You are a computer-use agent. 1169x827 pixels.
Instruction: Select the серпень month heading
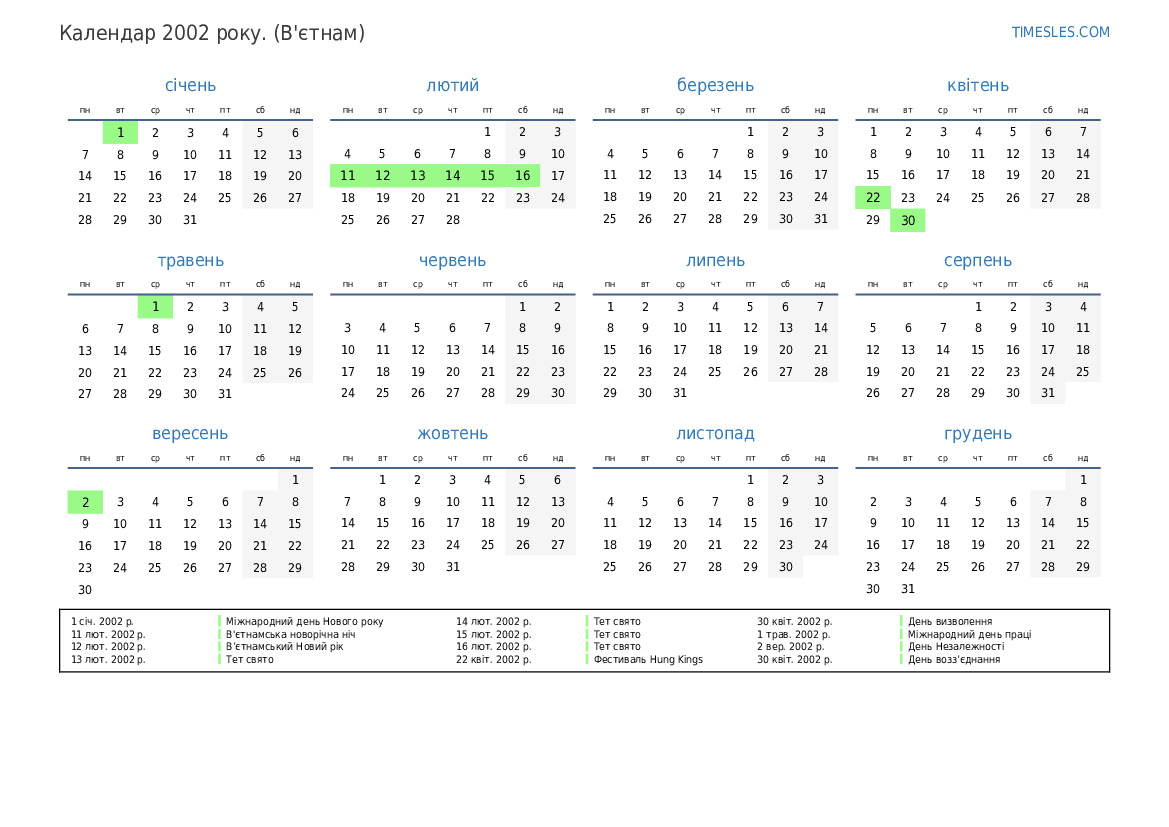point(977,260)
